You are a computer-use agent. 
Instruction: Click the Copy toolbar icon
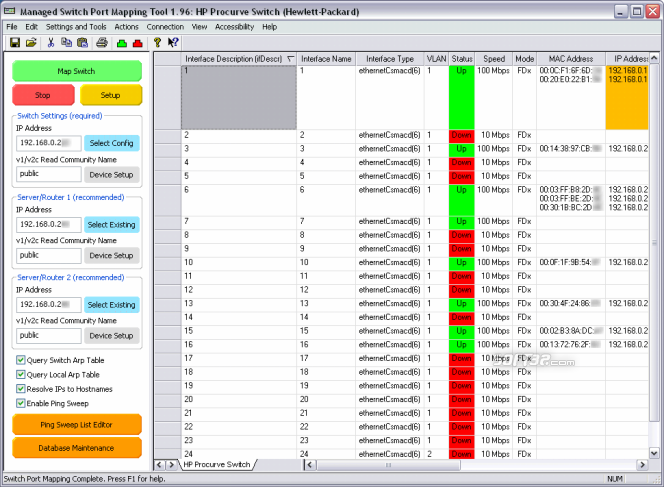66,42
